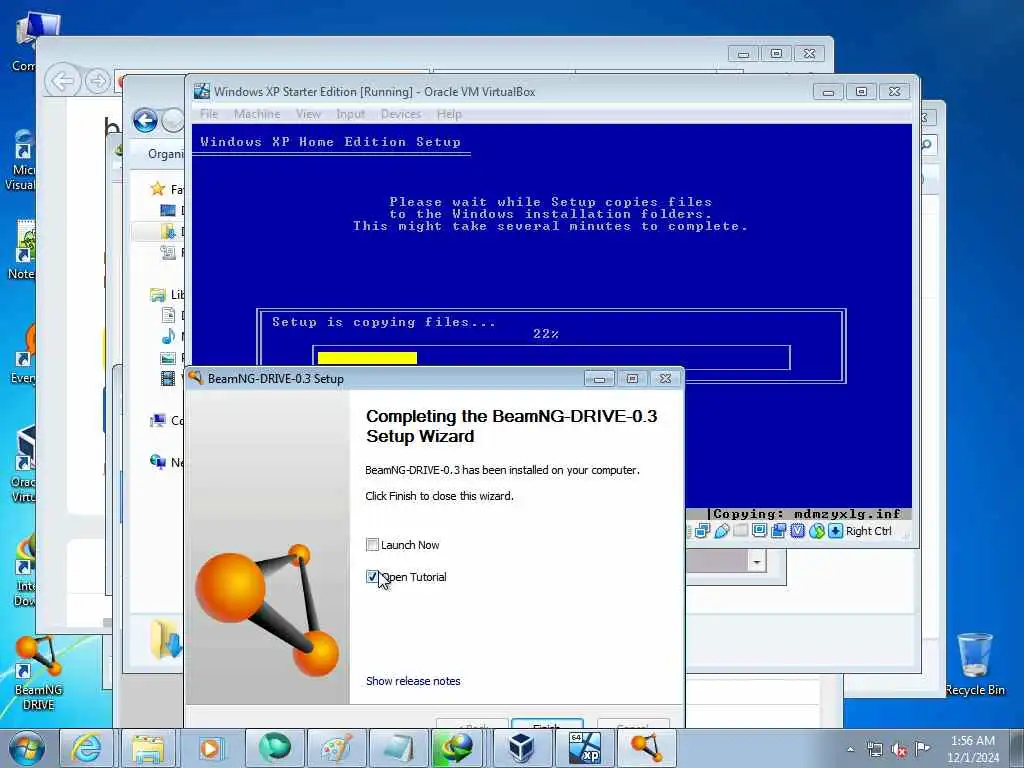Viewport: 1024px width, 768px height.
Task: Click the VirtualBox network adapter status icon
Action: [x=702, y=531]
